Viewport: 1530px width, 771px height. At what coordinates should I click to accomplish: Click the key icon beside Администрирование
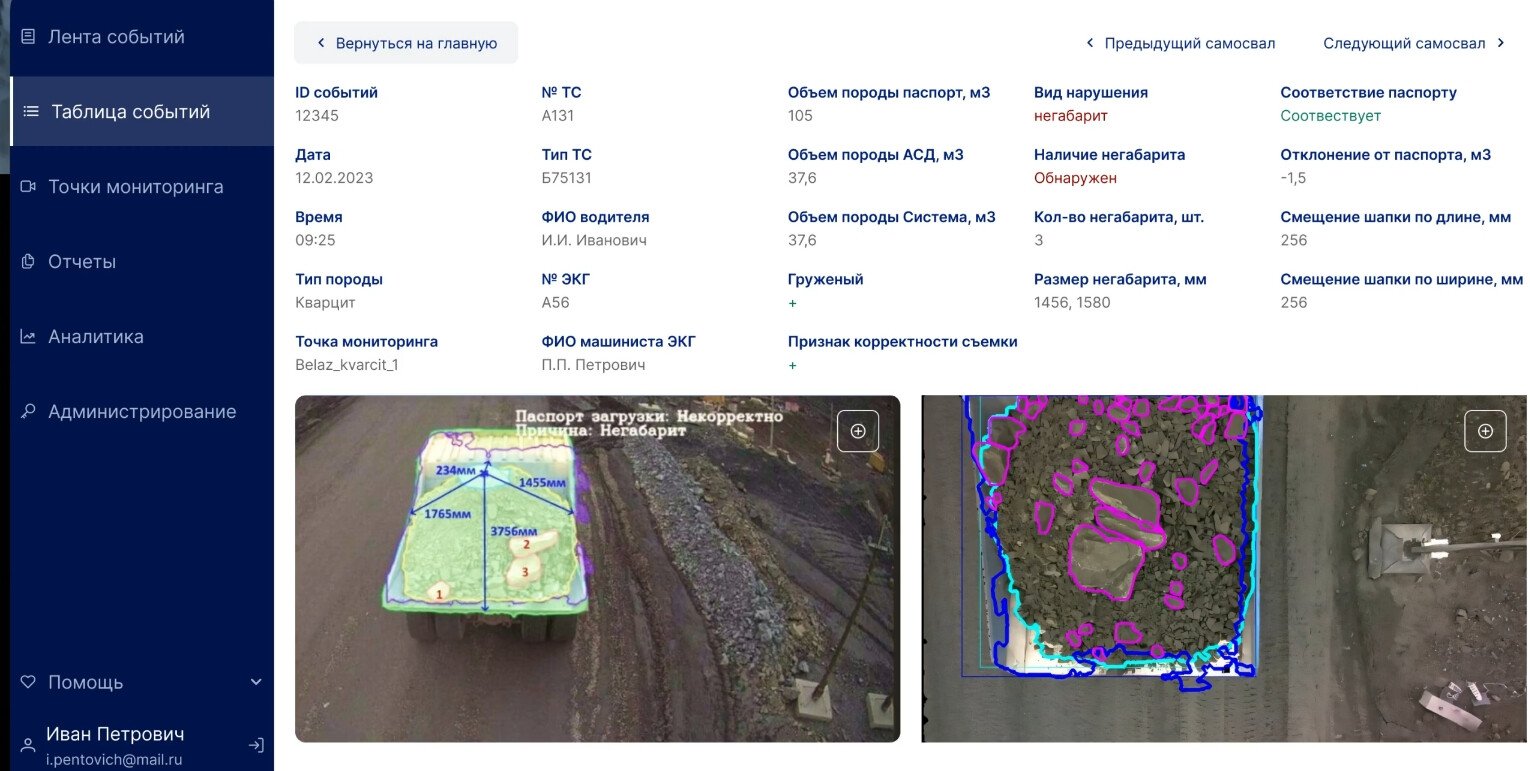click(28, 412)
